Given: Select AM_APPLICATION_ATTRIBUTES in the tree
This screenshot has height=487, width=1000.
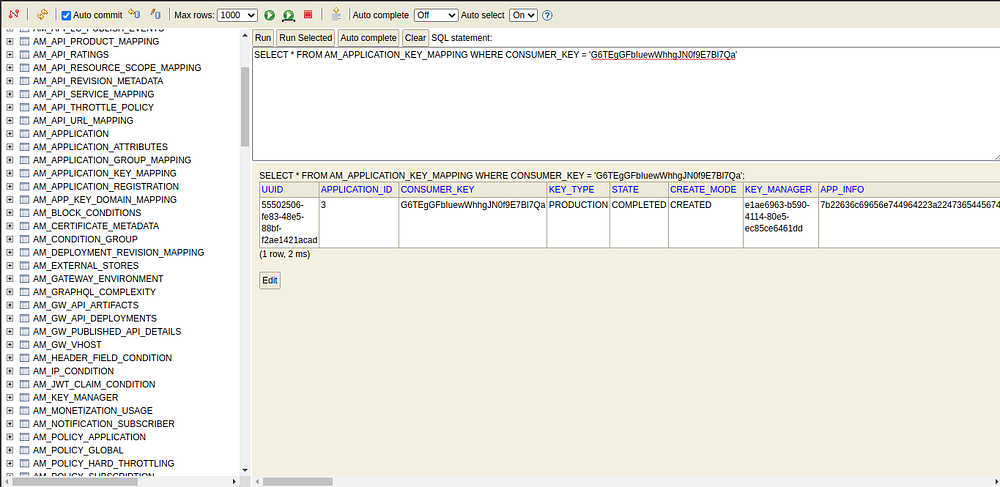Looking at the screenshot, I should tap(100, 147).
